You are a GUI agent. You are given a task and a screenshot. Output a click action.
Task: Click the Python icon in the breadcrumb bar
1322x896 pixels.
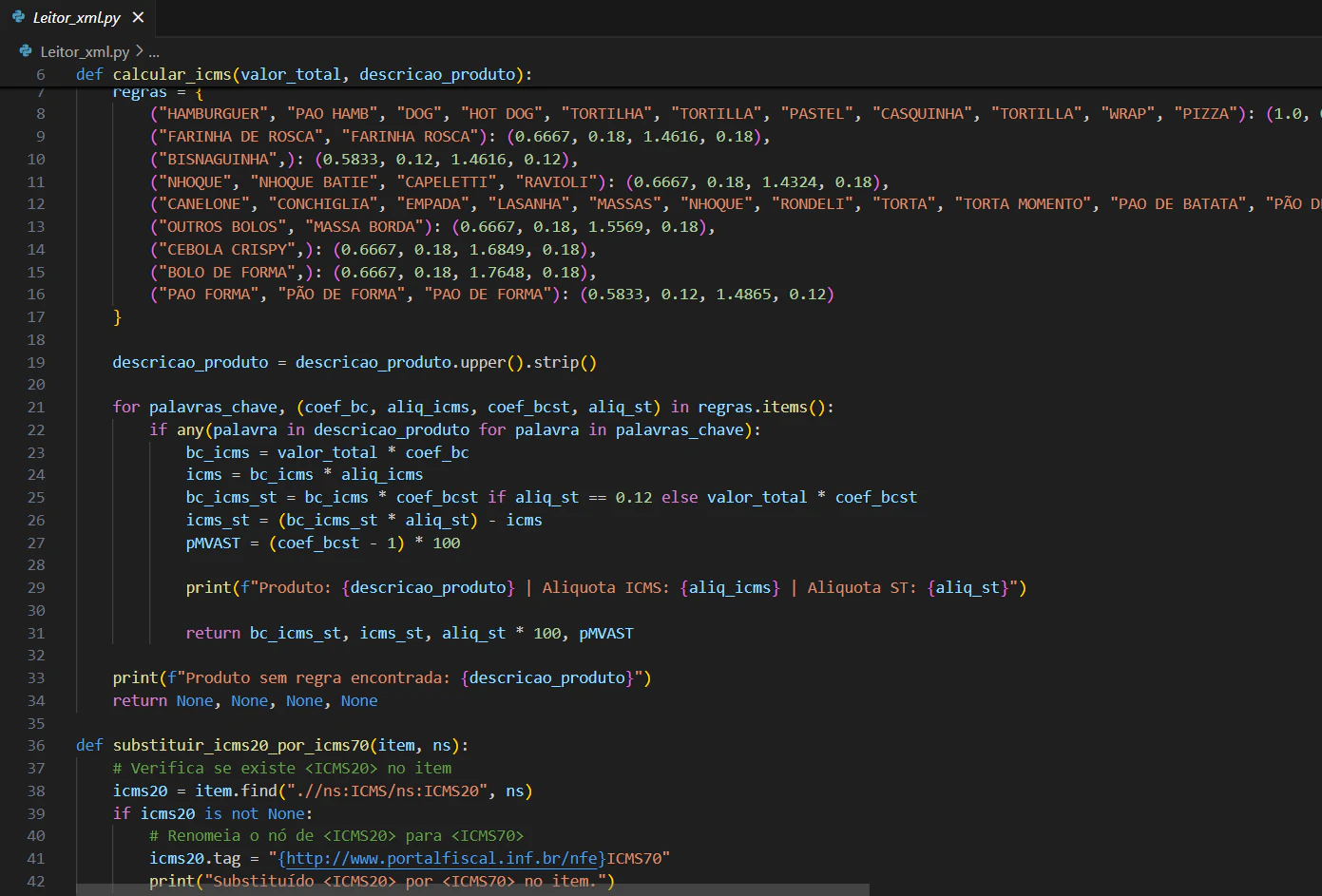(26, 51)
